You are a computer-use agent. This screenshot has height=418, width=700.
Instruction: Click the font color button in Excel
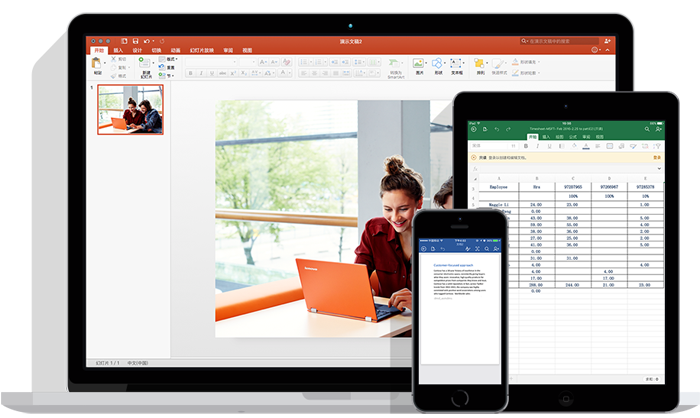[x=586, y=145]
